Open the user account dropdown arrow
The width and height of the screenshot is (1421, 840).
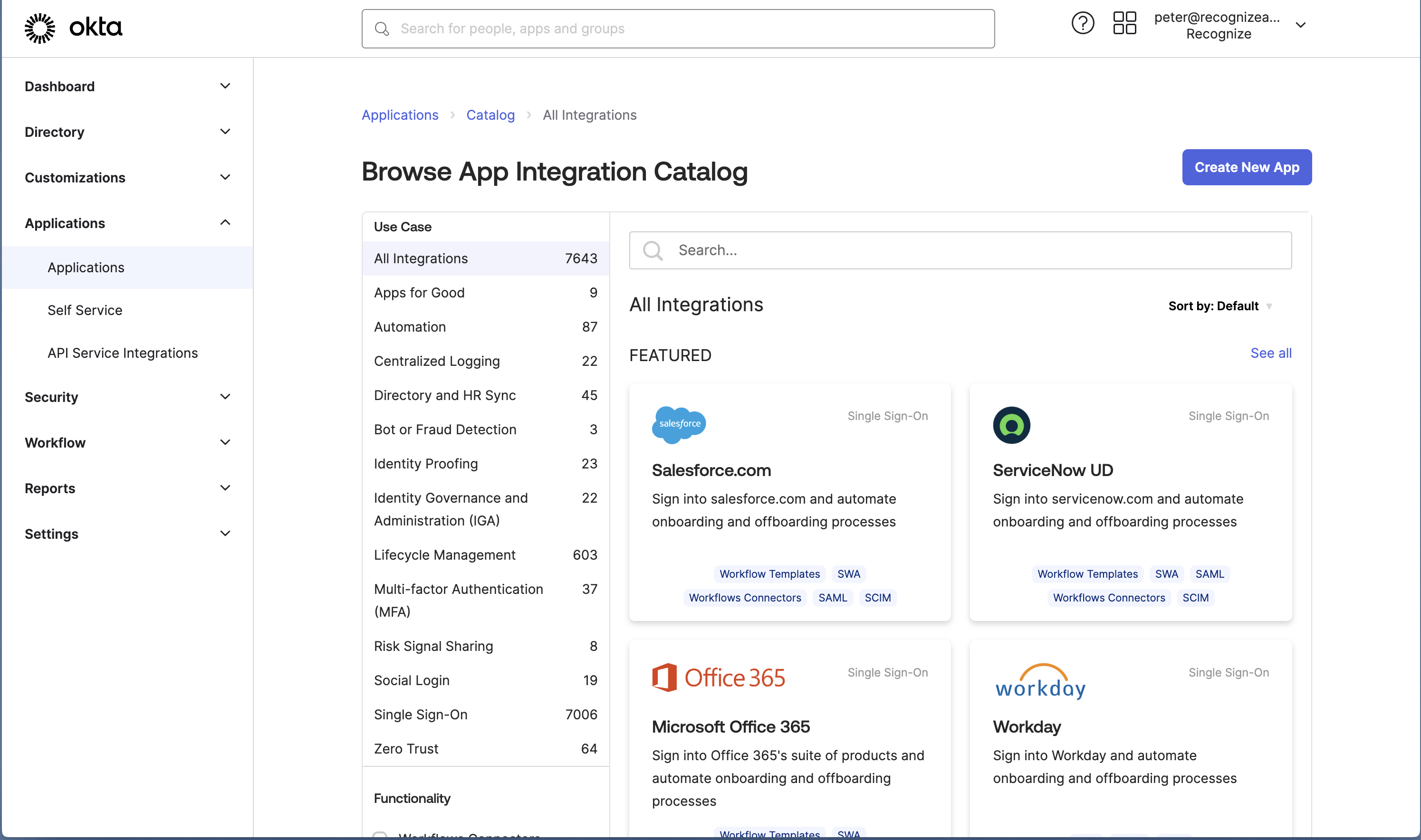(x=1300, y=25)
